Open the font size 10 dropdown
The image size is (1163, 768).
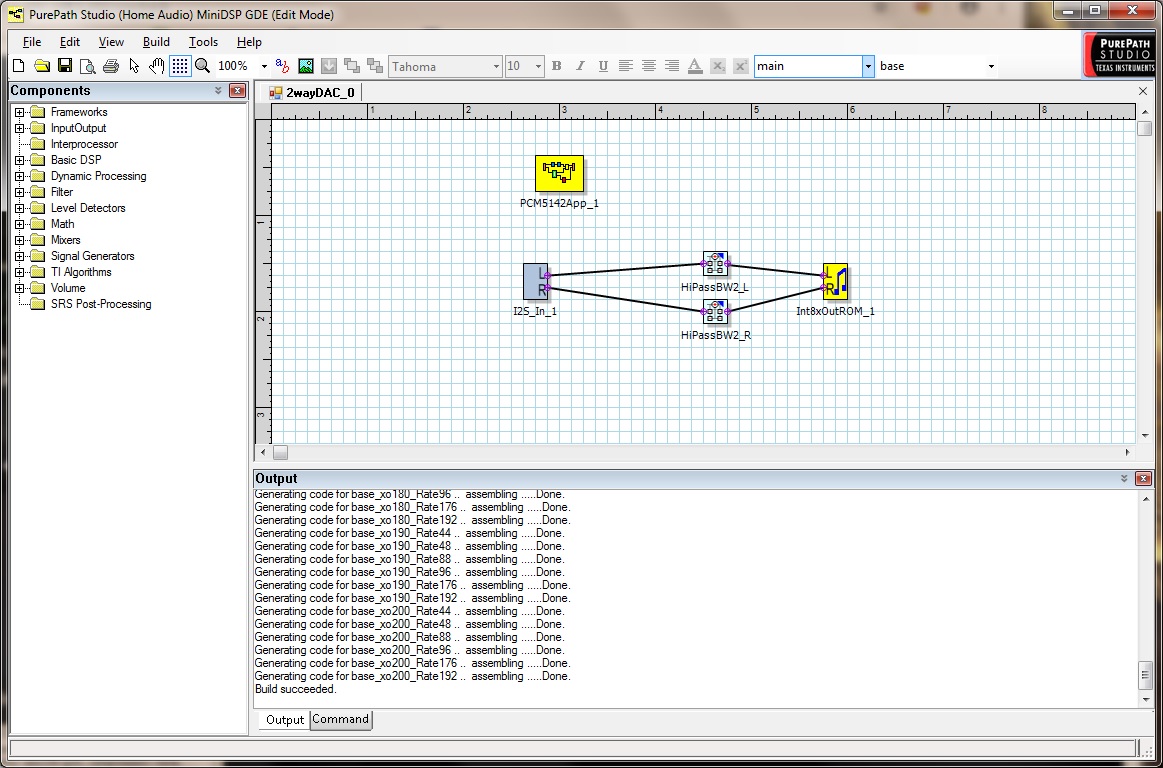pyautogui.click(x=538, y=66)
